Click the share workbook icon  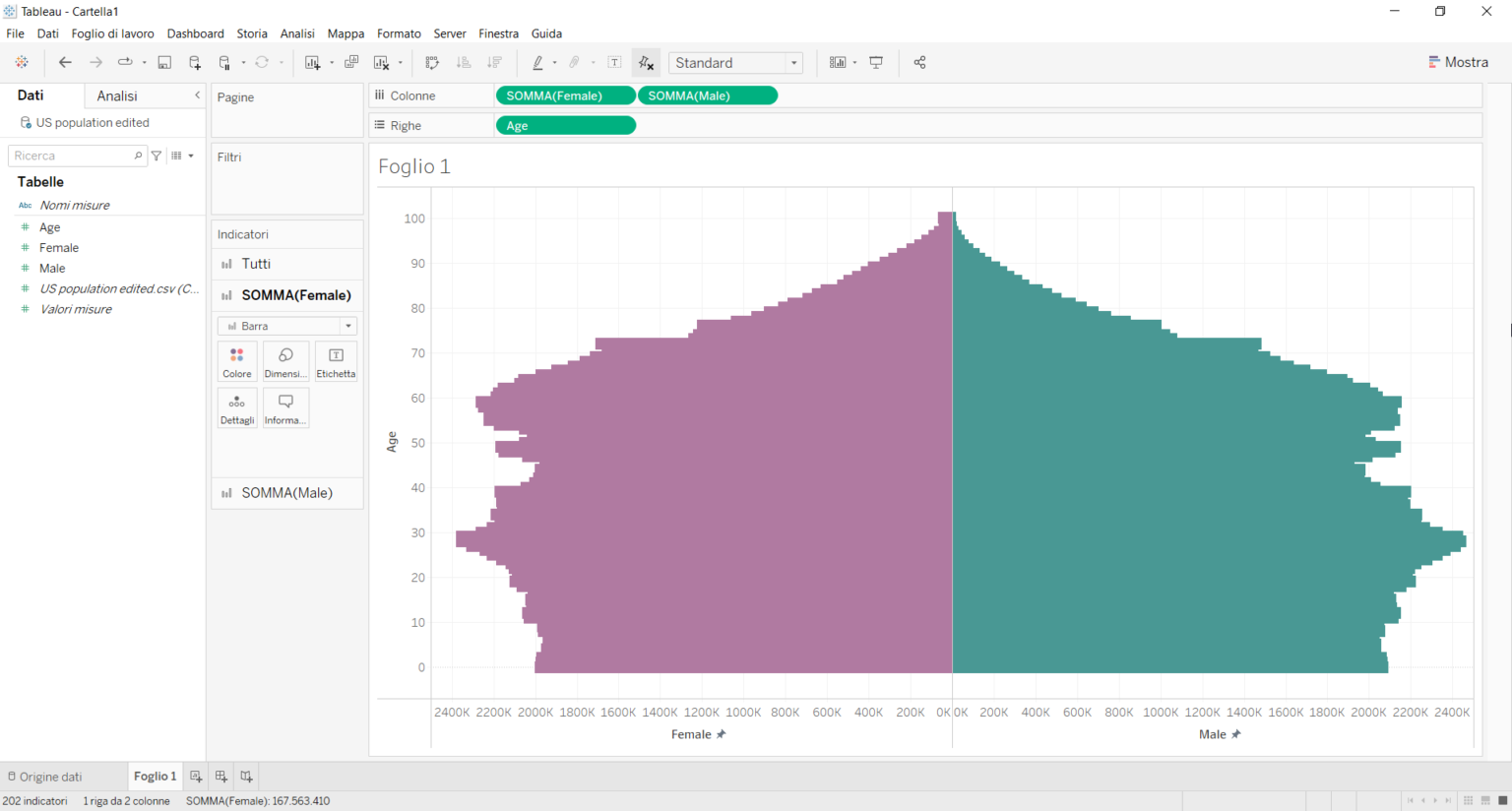pos(919,62)
